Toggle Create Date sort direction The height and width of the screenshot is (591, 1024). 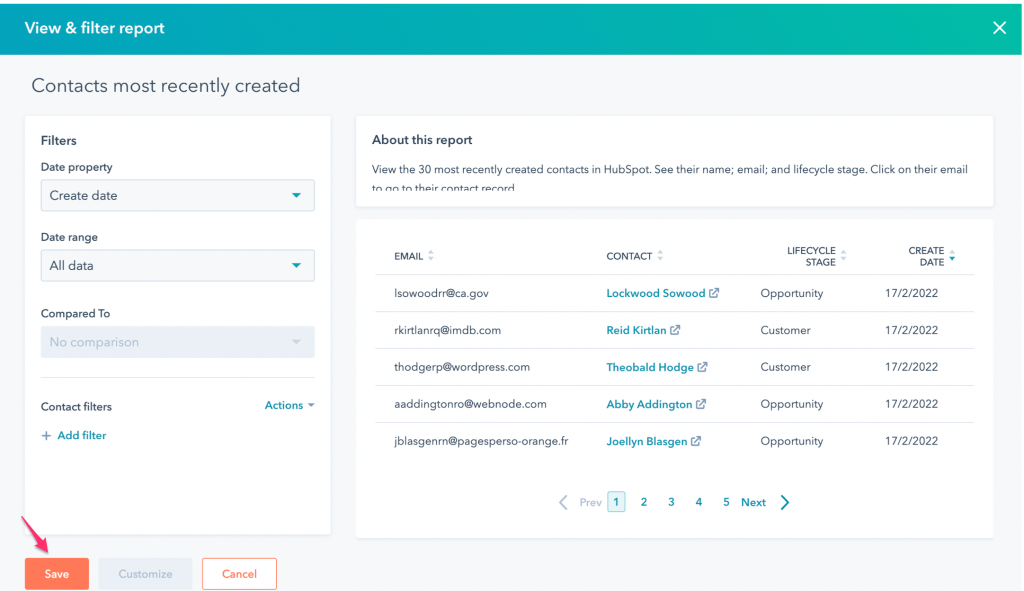coord(951,257)
